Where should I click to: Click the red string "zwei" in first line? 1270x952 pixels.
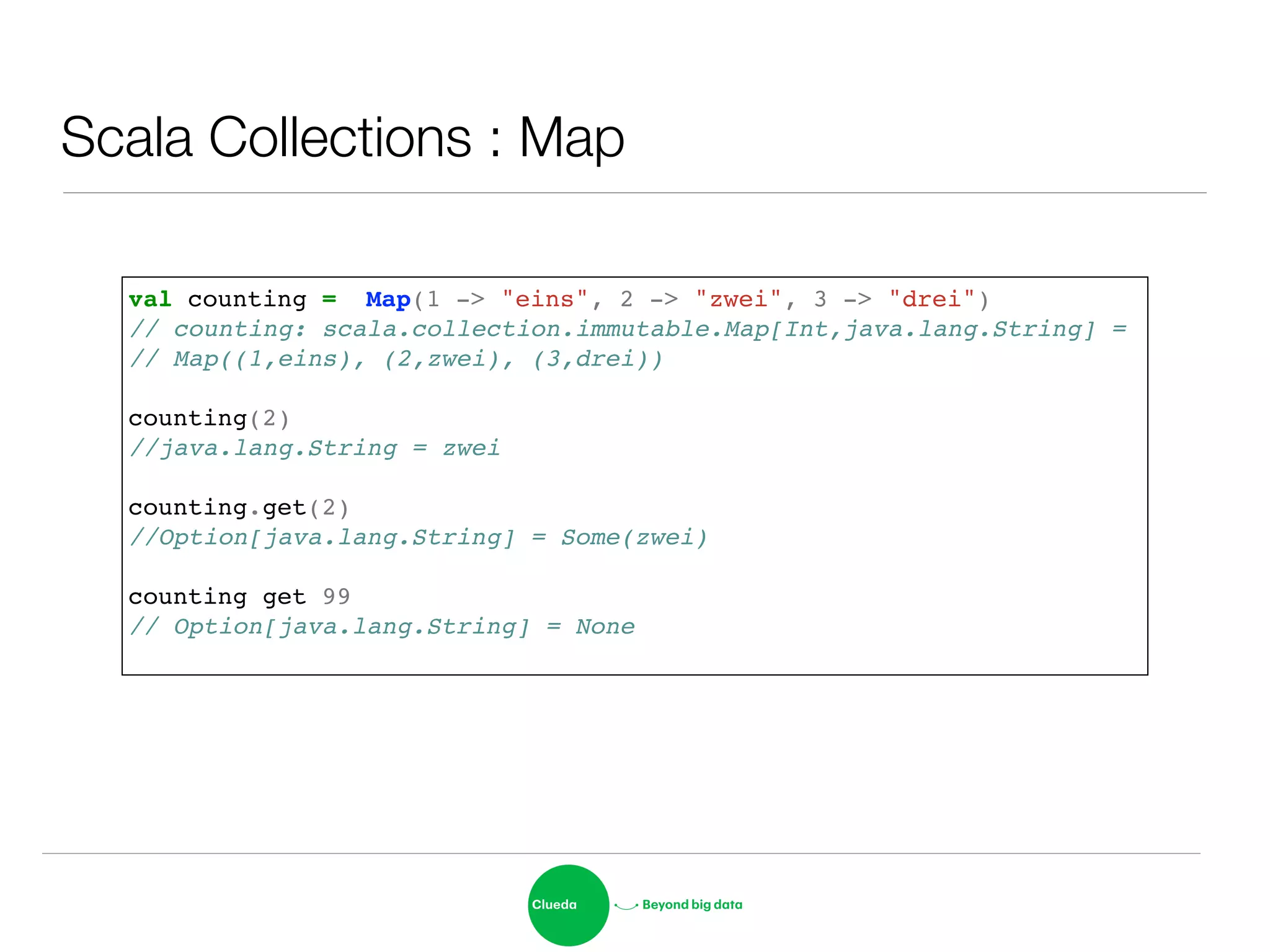[x=738, y=299]
